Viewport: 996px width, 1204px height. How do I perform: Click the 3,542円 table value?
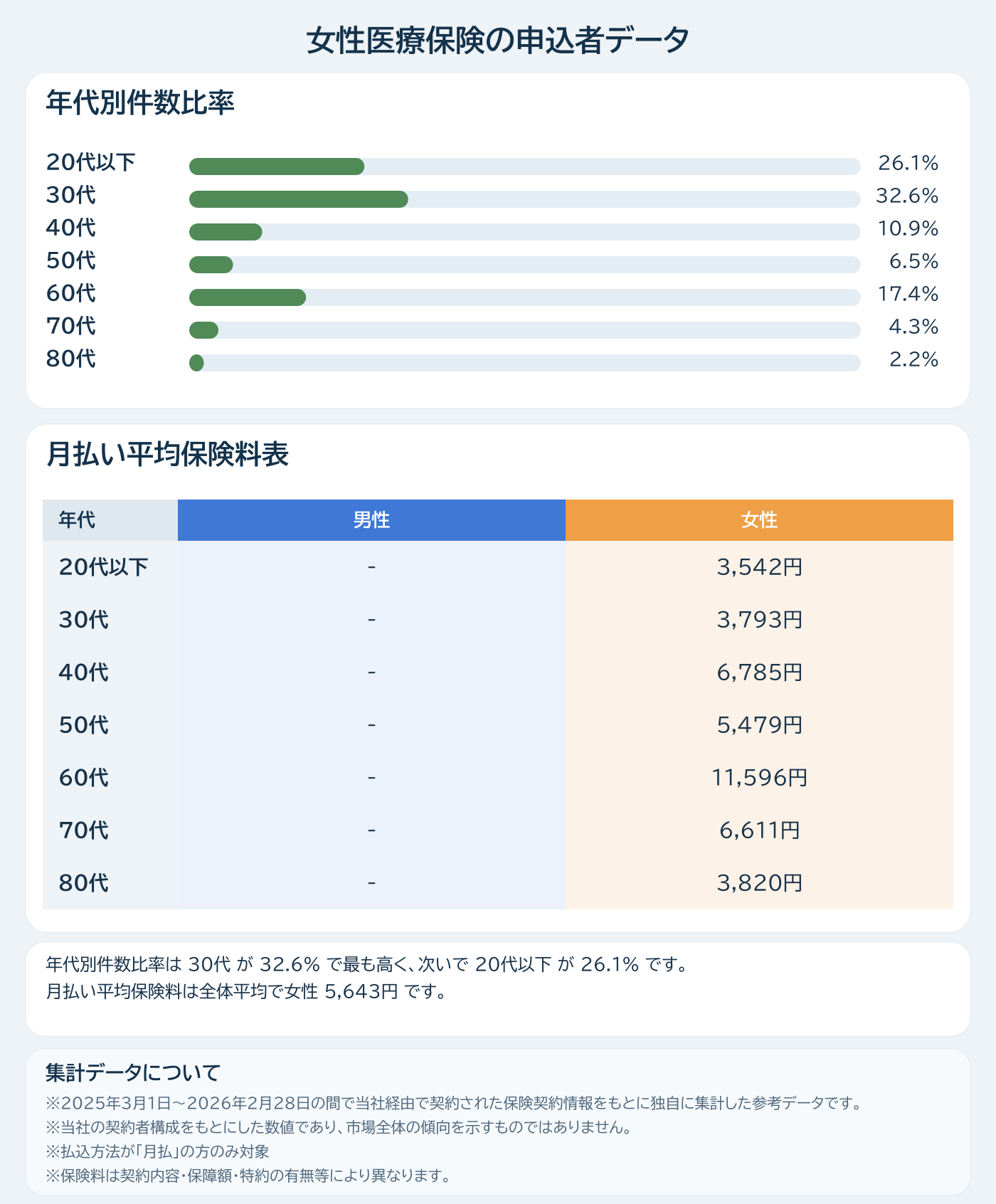coord(759,567)
